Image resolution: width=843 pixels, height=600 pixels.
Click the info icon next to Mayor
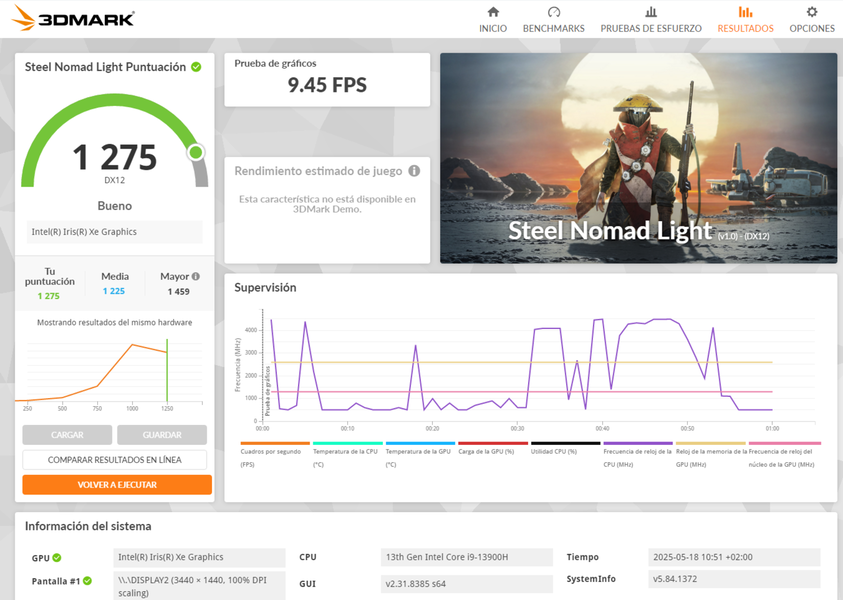196,276
